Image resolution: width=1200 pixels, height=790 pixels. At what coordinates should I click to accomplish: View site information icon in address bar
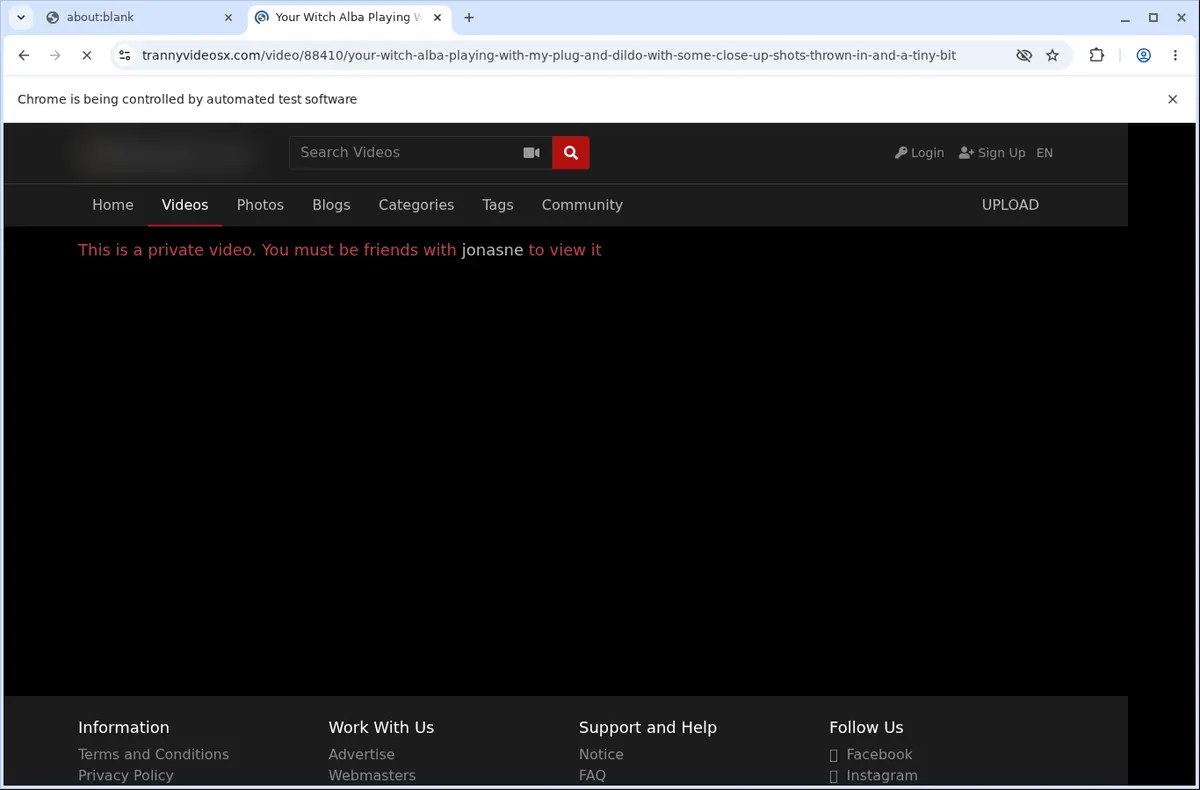point(124,56)
